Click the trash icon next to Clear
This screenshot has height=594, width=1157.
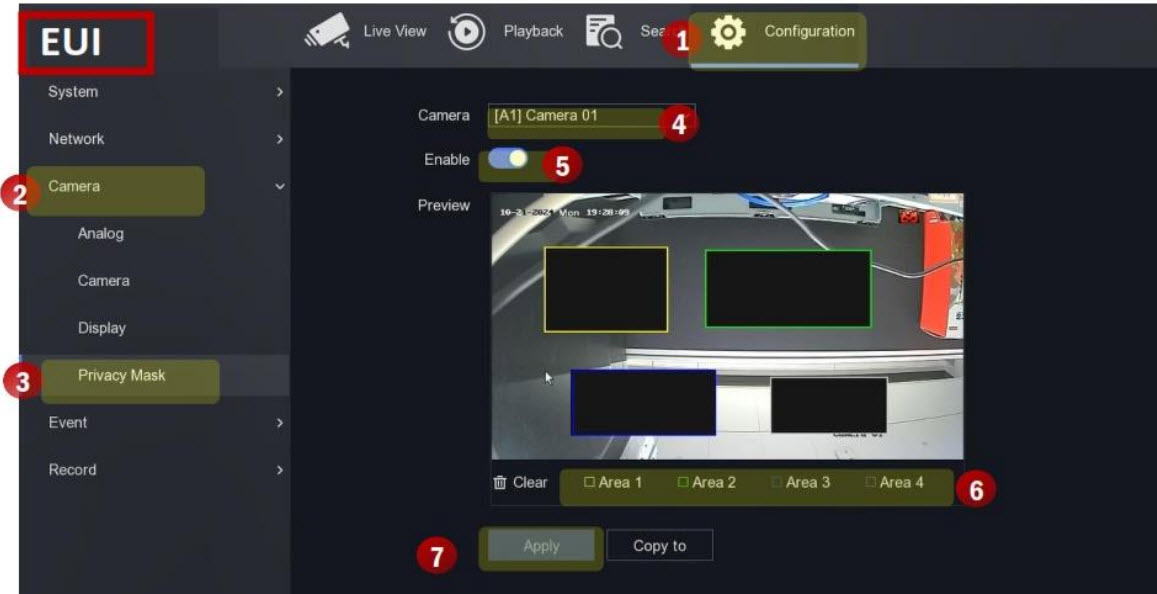click(500, 483)
